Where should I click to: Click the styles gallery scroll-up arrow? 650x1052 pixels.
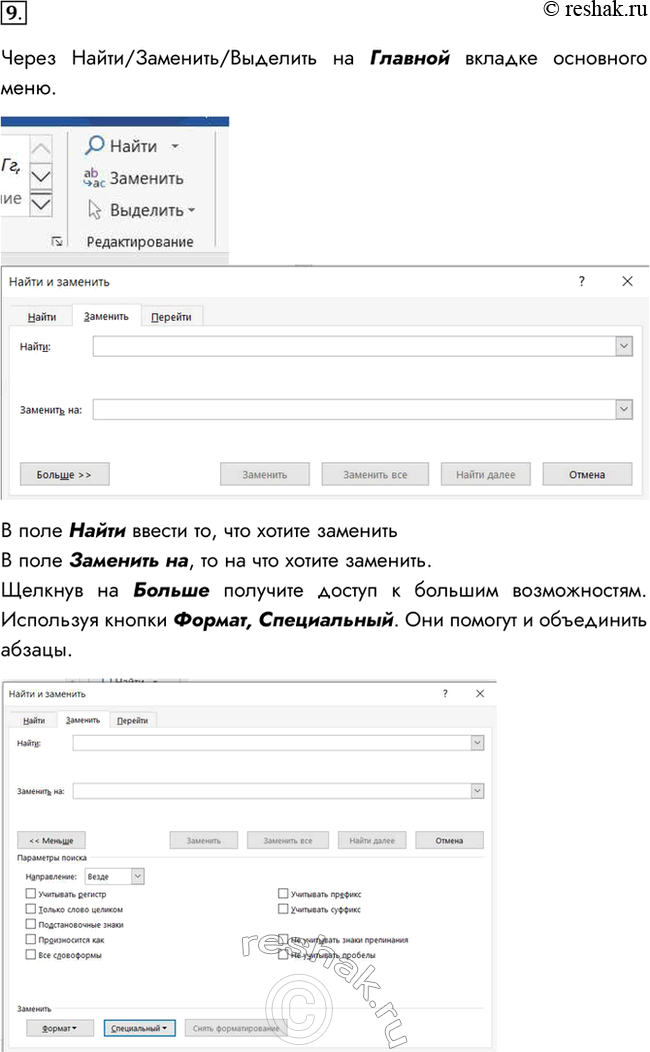[x=41, y=148]
